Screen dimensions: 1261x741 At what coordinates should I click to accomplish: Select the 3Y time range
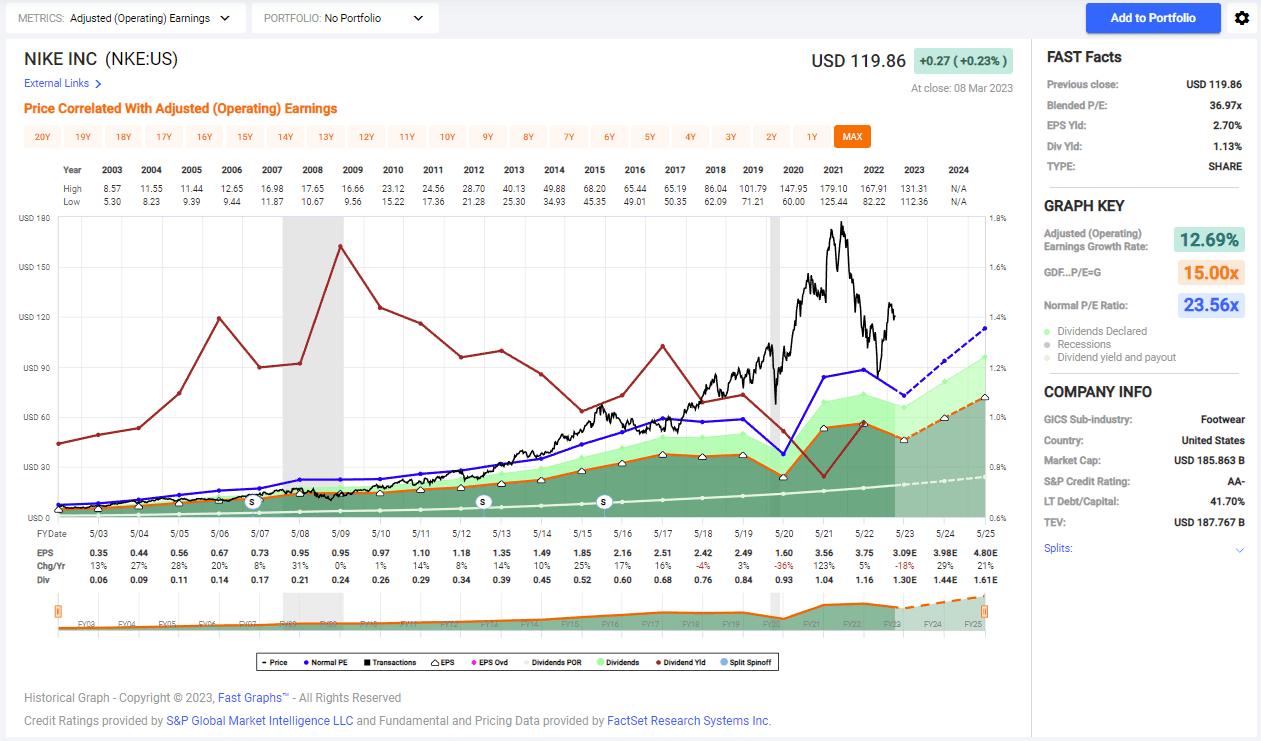[731, 137]
